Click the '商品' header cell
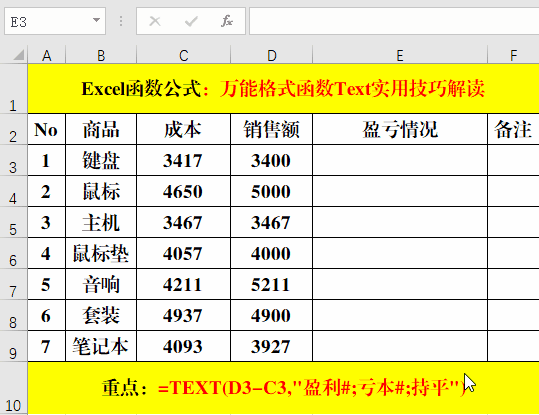 click(101, 129)
